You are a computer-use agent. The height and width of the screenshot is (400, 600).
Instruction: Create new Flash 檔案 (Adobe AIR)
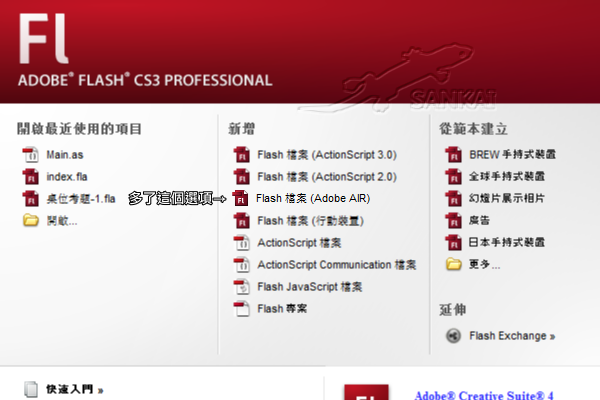tap(313, 198)
